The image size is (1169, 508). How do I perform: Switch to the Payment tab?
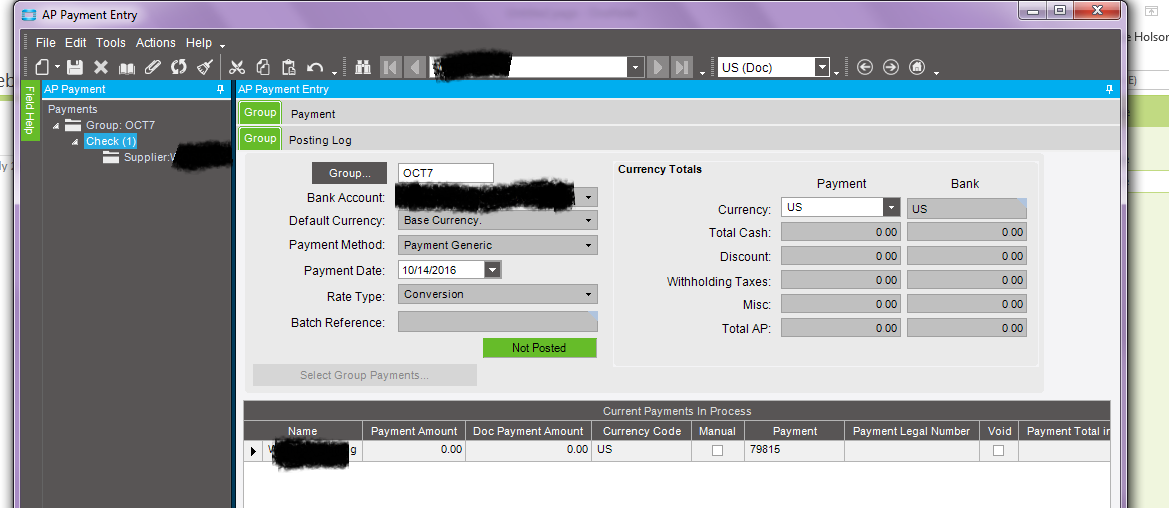click(313, 114)
